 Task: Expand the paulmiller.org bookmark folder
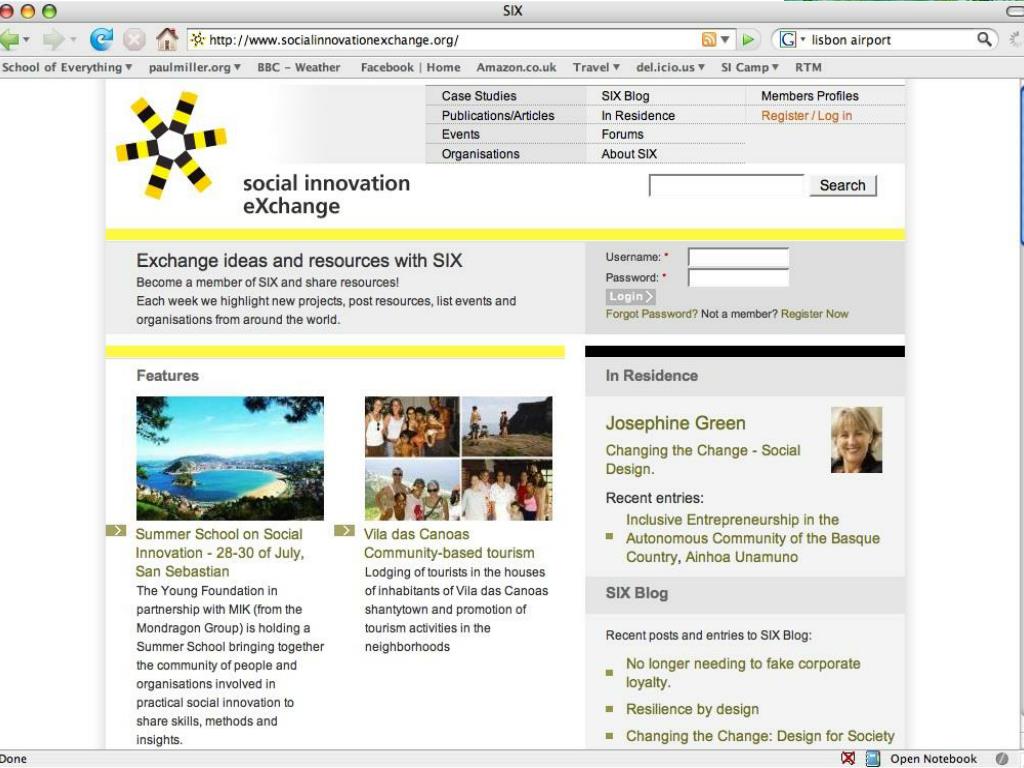coord(195,67)
